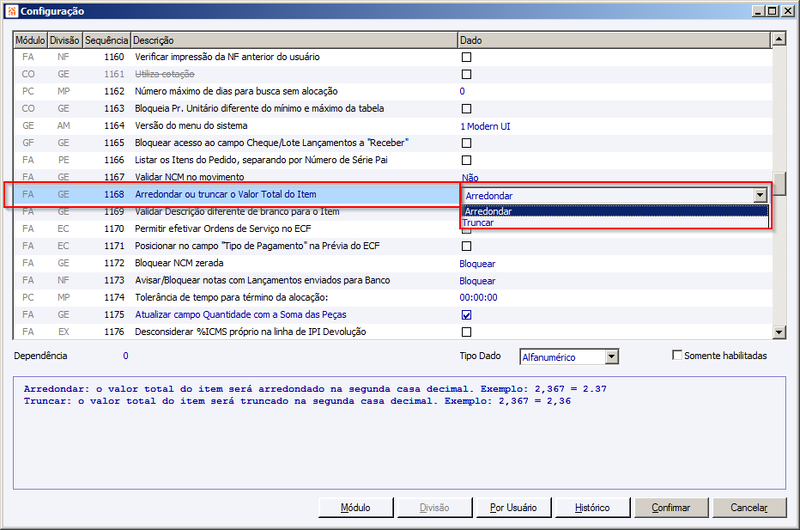Uncheck row 1175 Atualizar campo Quantidade checkbox
Image resolution: width=800 pixels, height=530 pixels.
(466, 315)
